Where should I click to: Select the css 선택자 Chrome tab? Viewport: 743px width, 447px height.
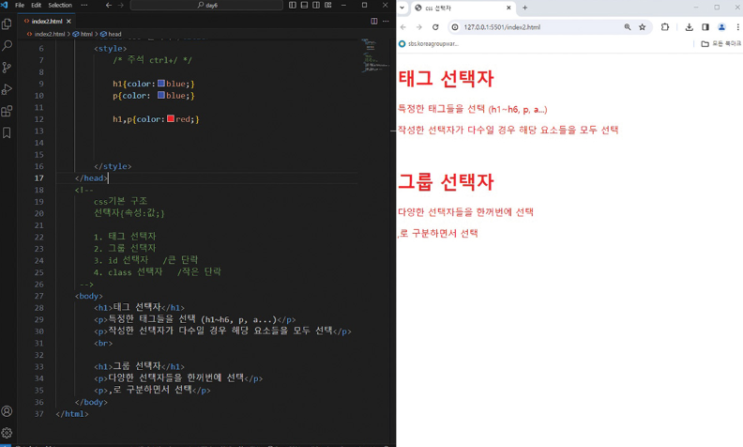point(462,8)
